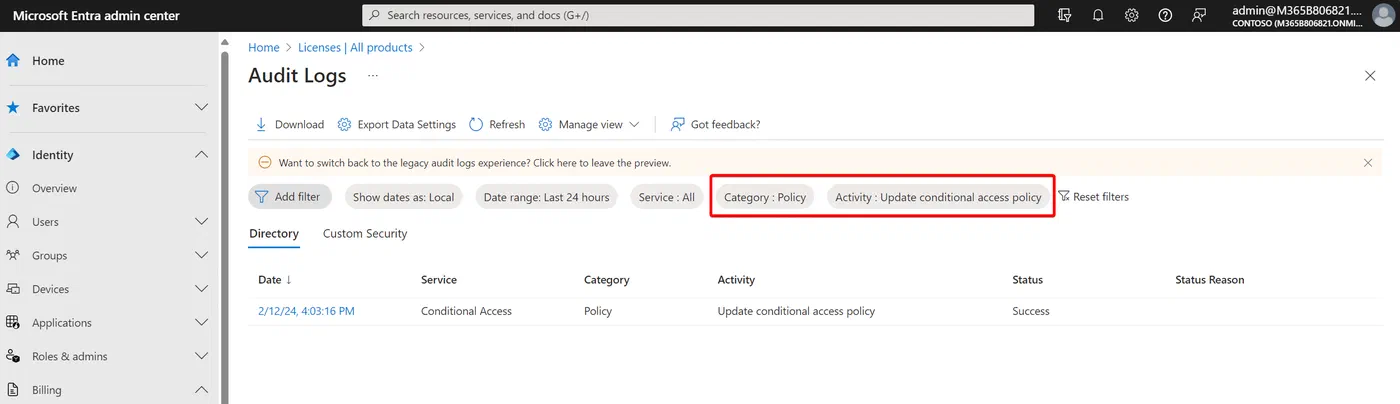The height and width of the screenshot is (404, 1400).
Task: Open the Audit Logs ellipsis menu
Action: point(373,76)
